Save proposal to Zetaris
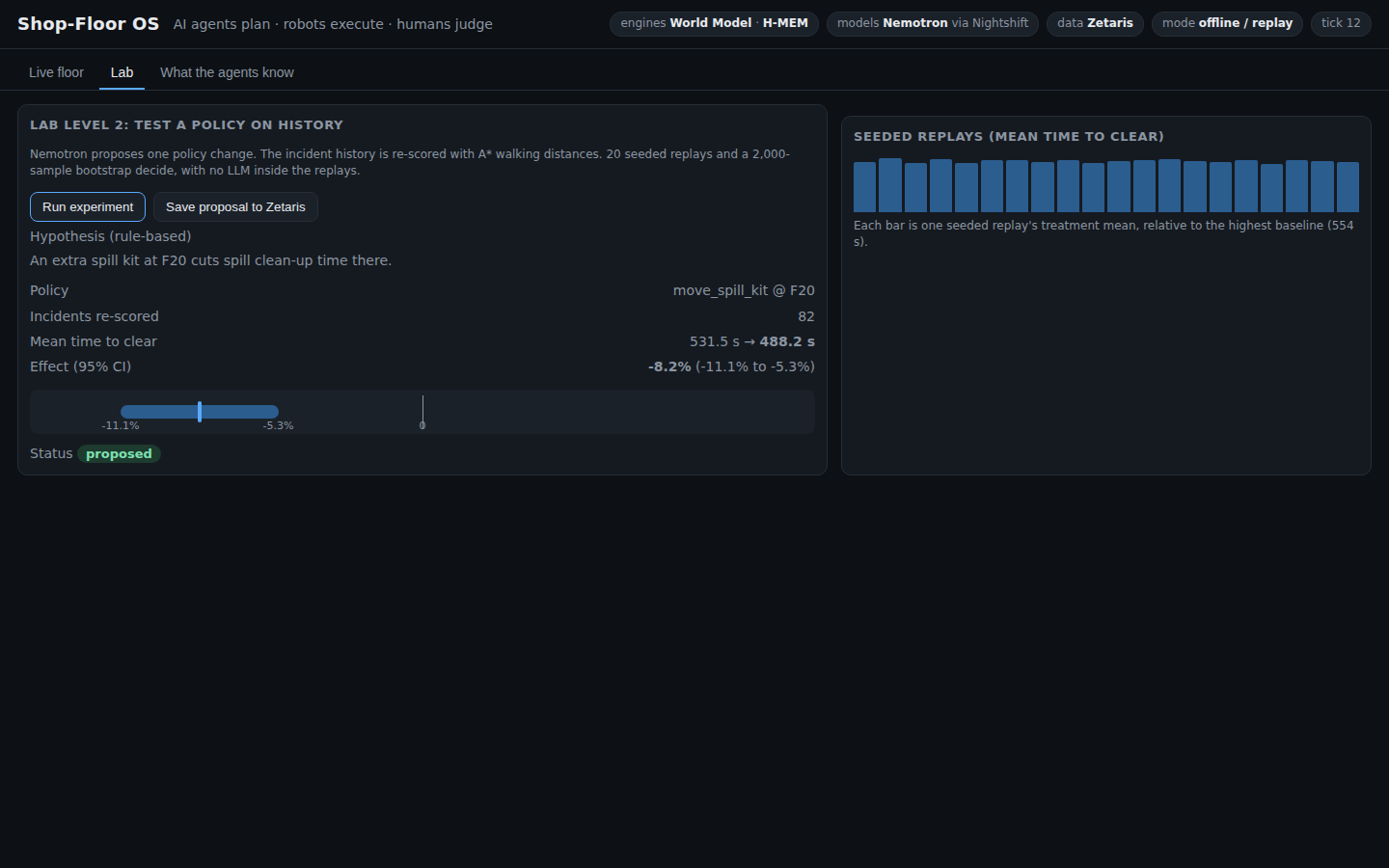 coord(235,206)
